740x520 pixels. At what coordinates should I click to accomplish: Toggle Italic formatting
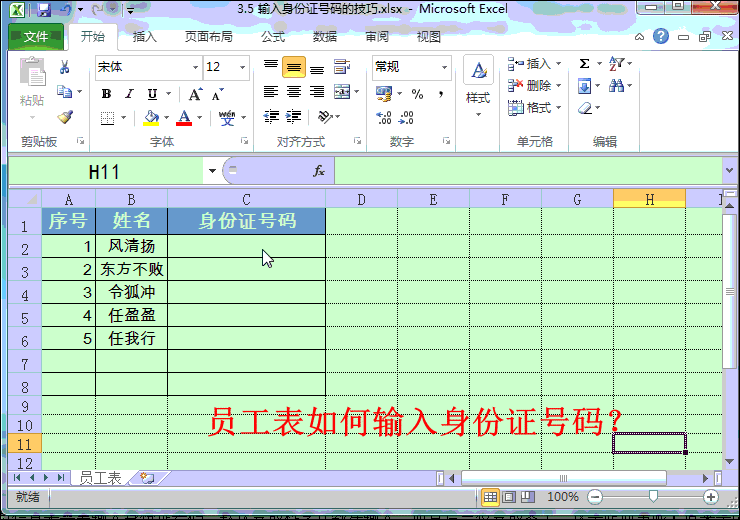129,94
